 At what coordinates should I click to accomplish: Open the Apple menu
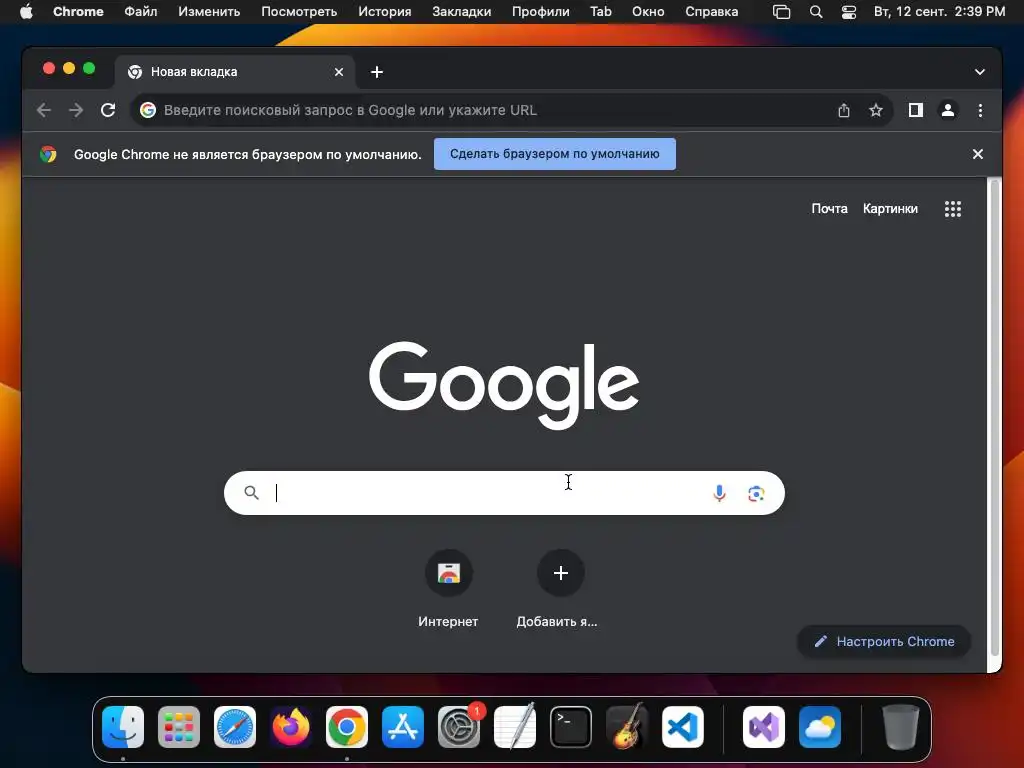26,12
